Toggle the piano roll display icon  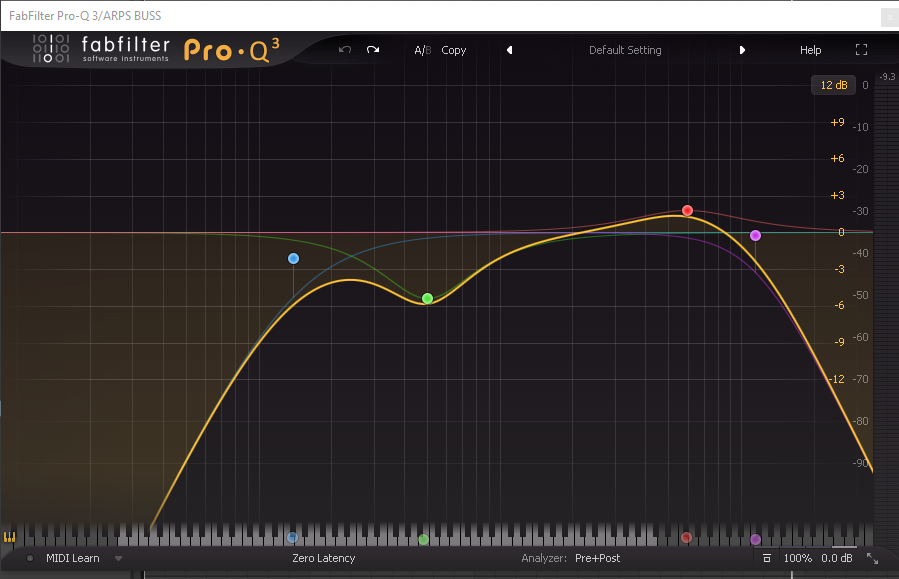click(10, 537)
